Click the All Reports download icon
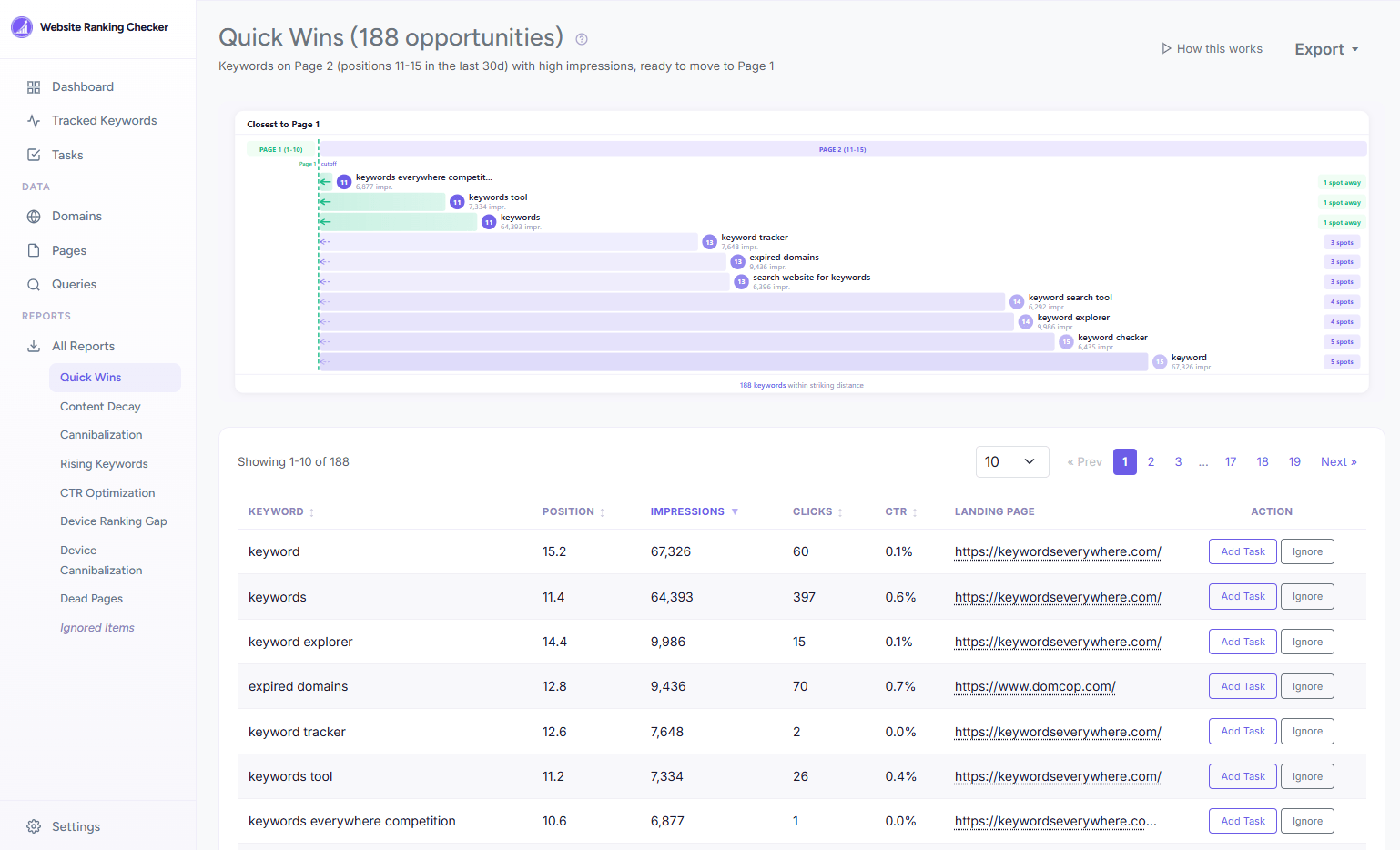Screen dimensions: 1400x850 pos(34,347)
